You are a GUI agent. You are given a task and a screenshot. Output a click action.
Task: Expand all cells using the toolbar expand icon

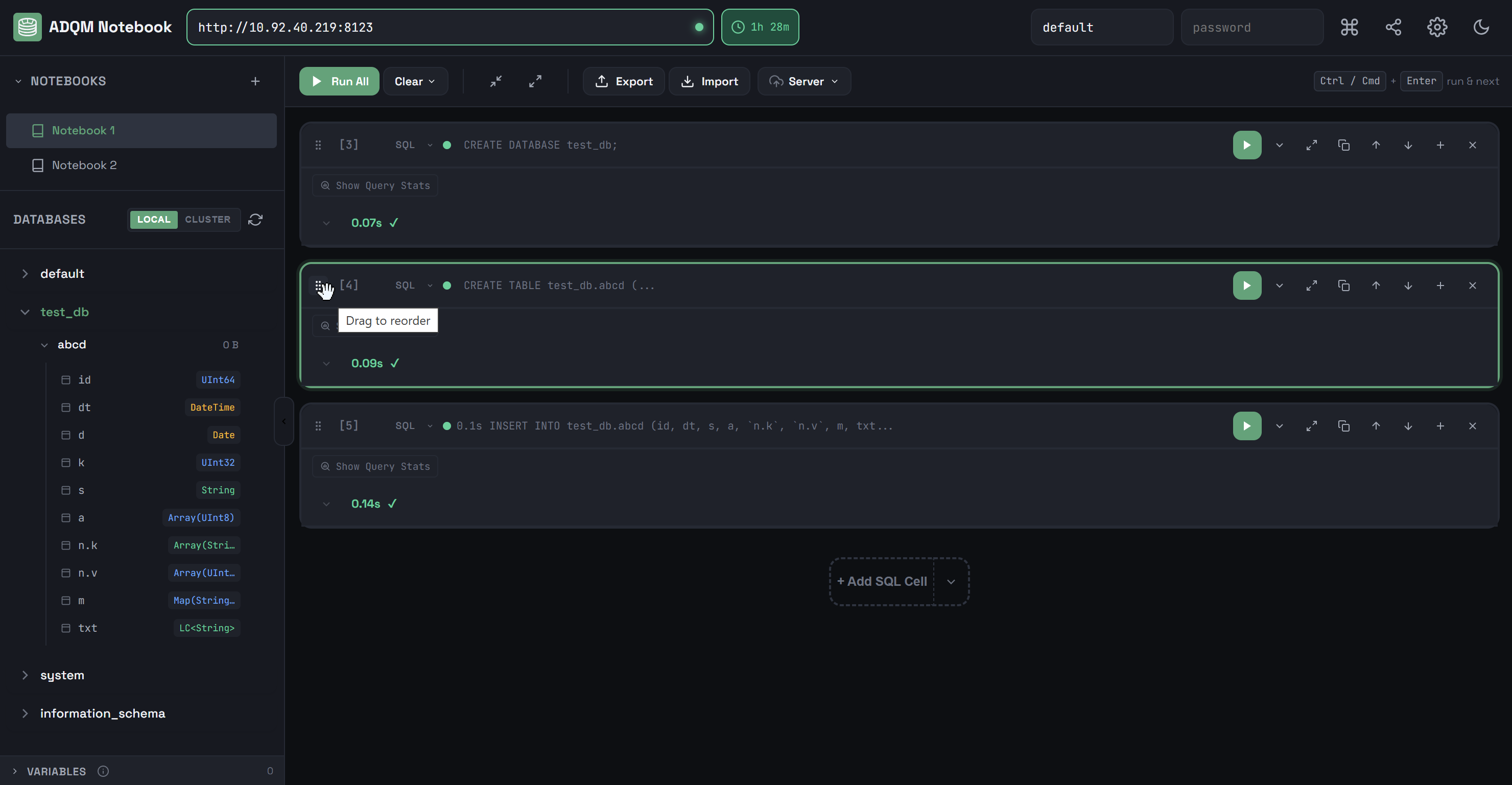(x=535, y=82)
